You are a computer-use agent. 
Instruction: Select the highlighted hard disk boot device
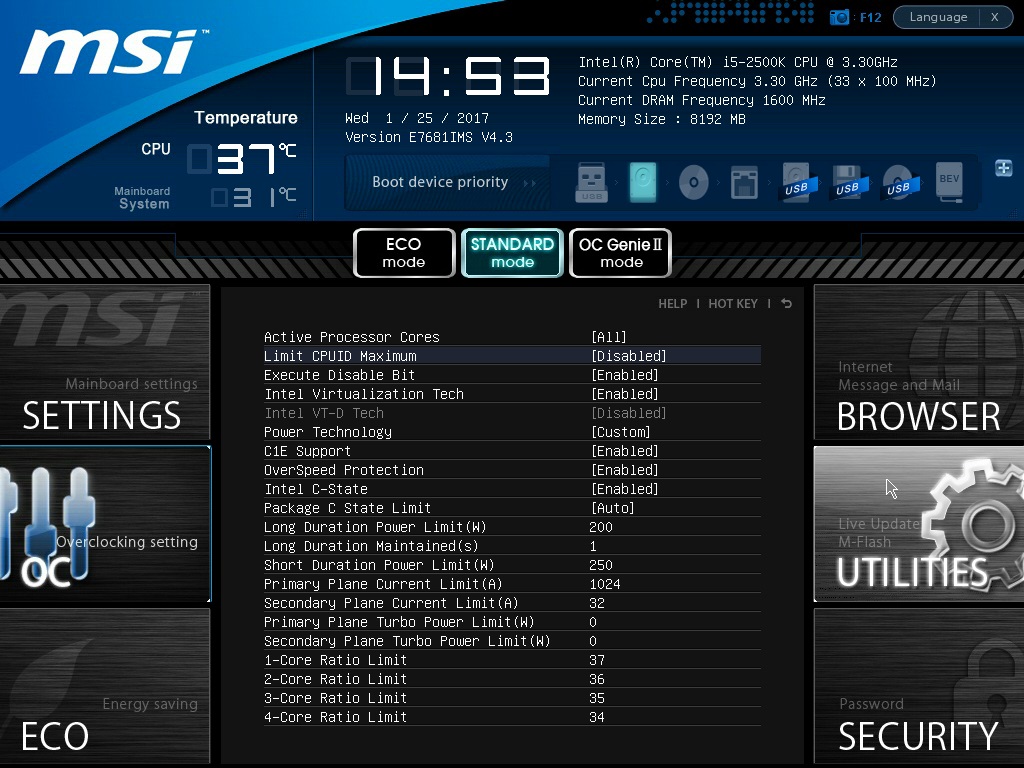point(643,182)
